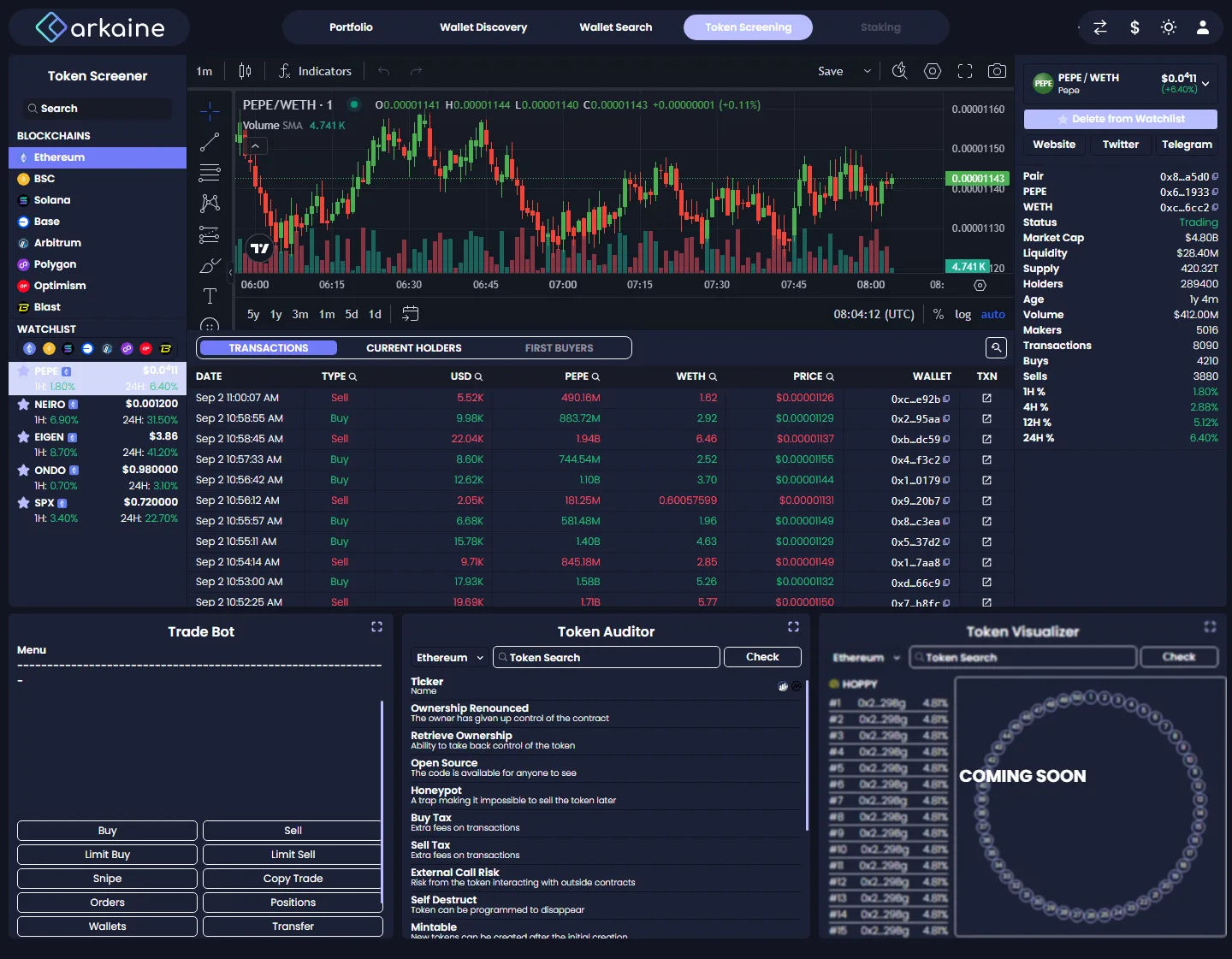Enter chart fullscreen mode
The height and width of the screenshot is (959, 1232).
965,71
